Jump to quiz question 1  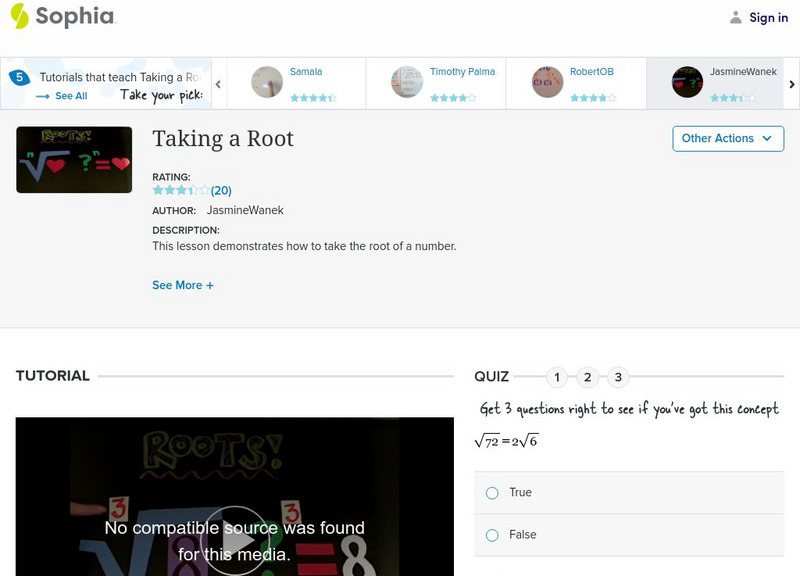pyautogui.click(x=557, y=377)
